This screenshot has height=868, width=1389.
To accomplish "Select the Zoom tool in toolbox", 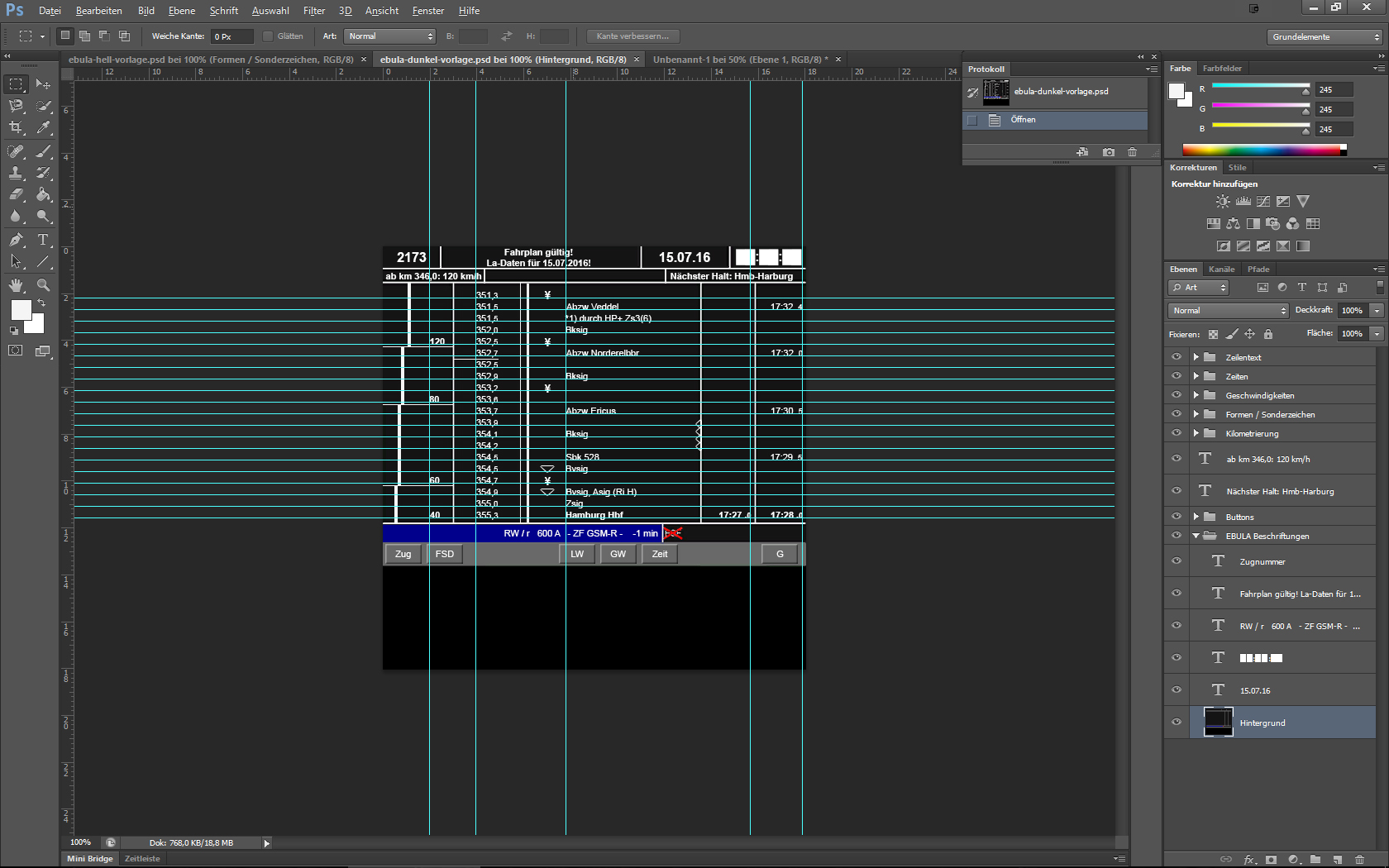I will (x=43, y=284).
